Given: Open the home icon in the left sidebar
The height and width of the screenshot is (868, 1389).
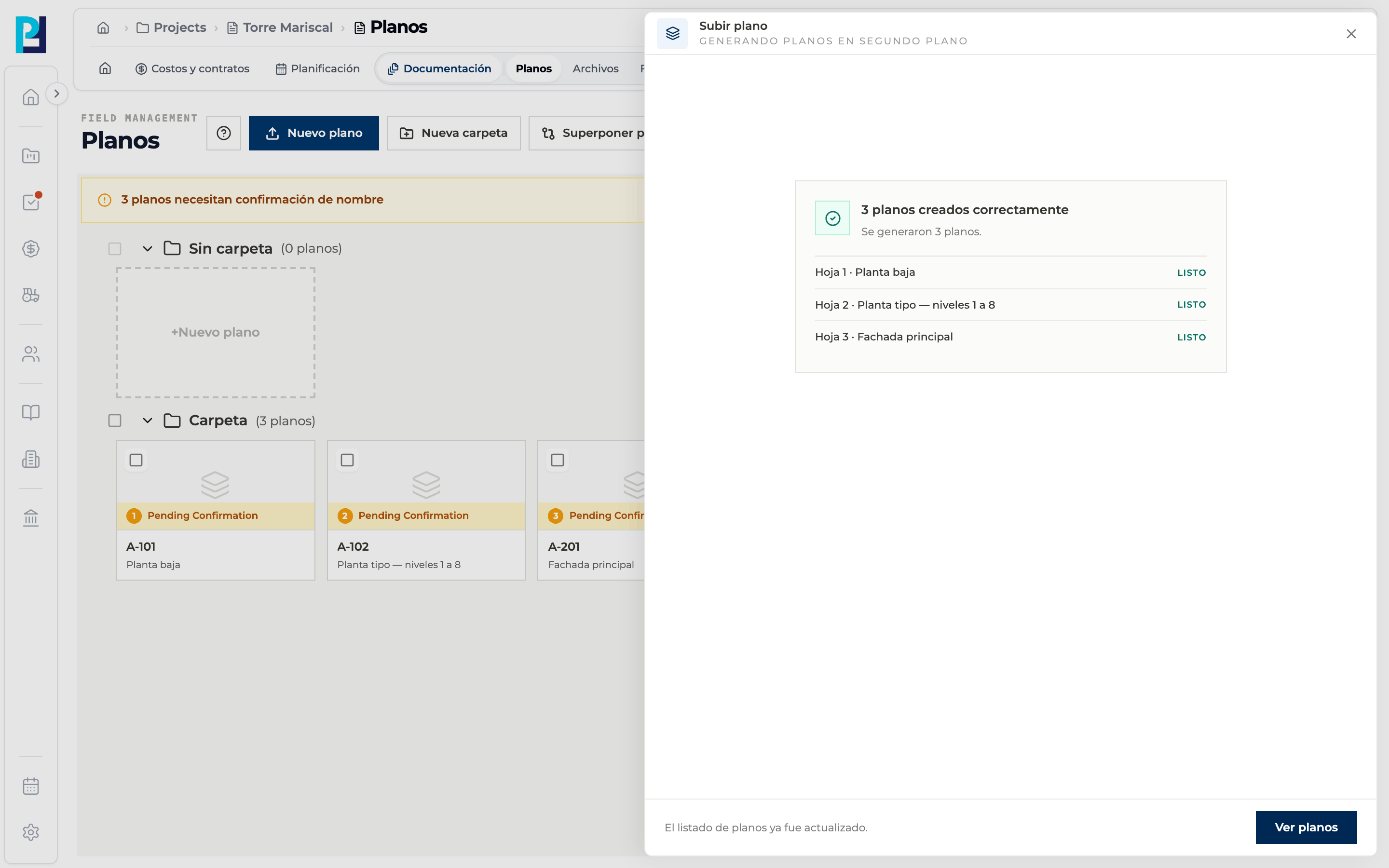Looking at the screenshot, I should pyautogui.click(x=31, y=96).
